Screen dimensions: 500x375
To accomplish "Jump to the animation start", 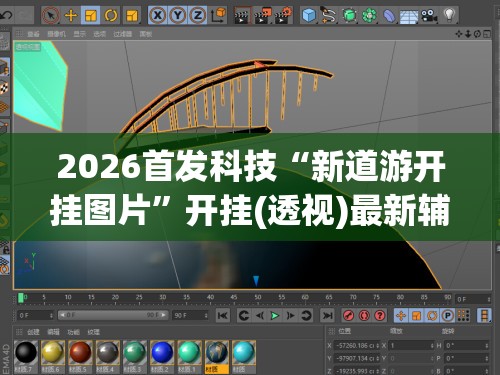I will pyautogui.click(x=223, y=315).
